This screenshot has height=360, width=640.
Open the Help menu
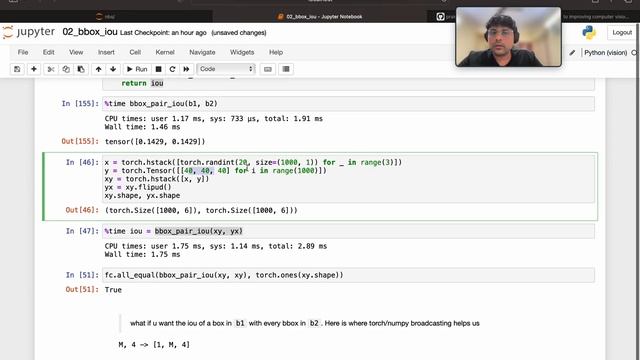276,52
